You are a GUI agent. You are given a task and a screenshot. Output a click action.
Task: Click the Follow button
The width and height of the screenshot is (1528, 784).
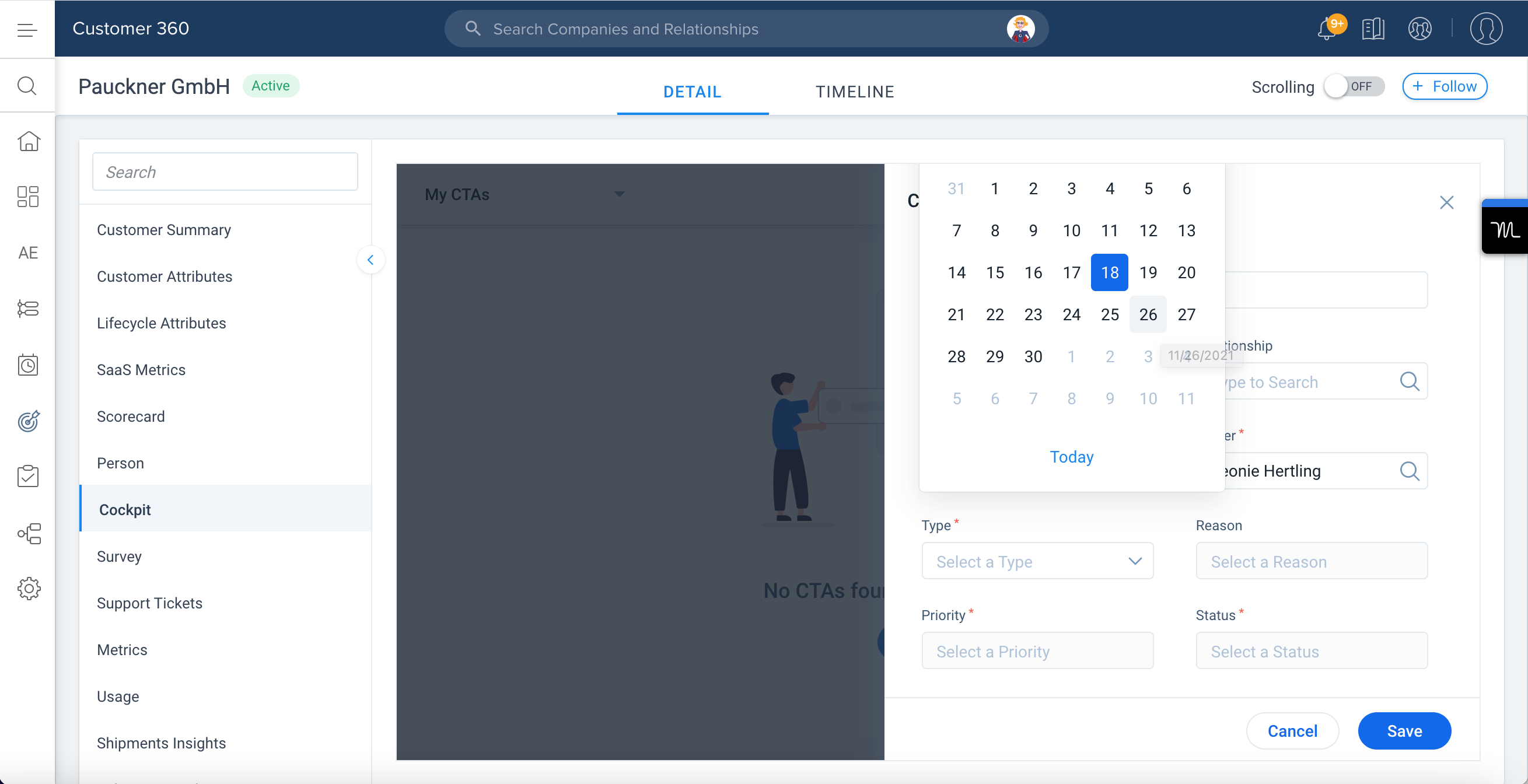[x=1445, y=86]
